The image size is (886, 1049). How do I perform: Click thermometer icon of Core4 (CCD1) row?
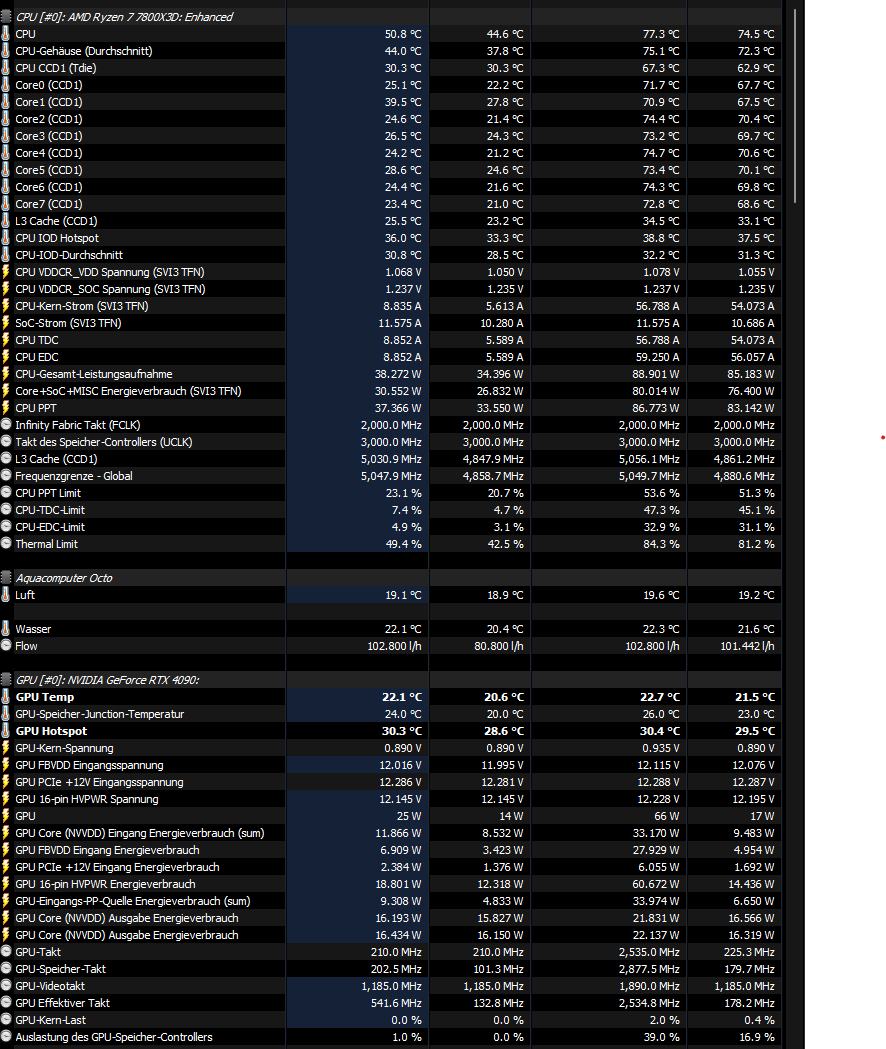pyautogui.click(x=6, y=153)
